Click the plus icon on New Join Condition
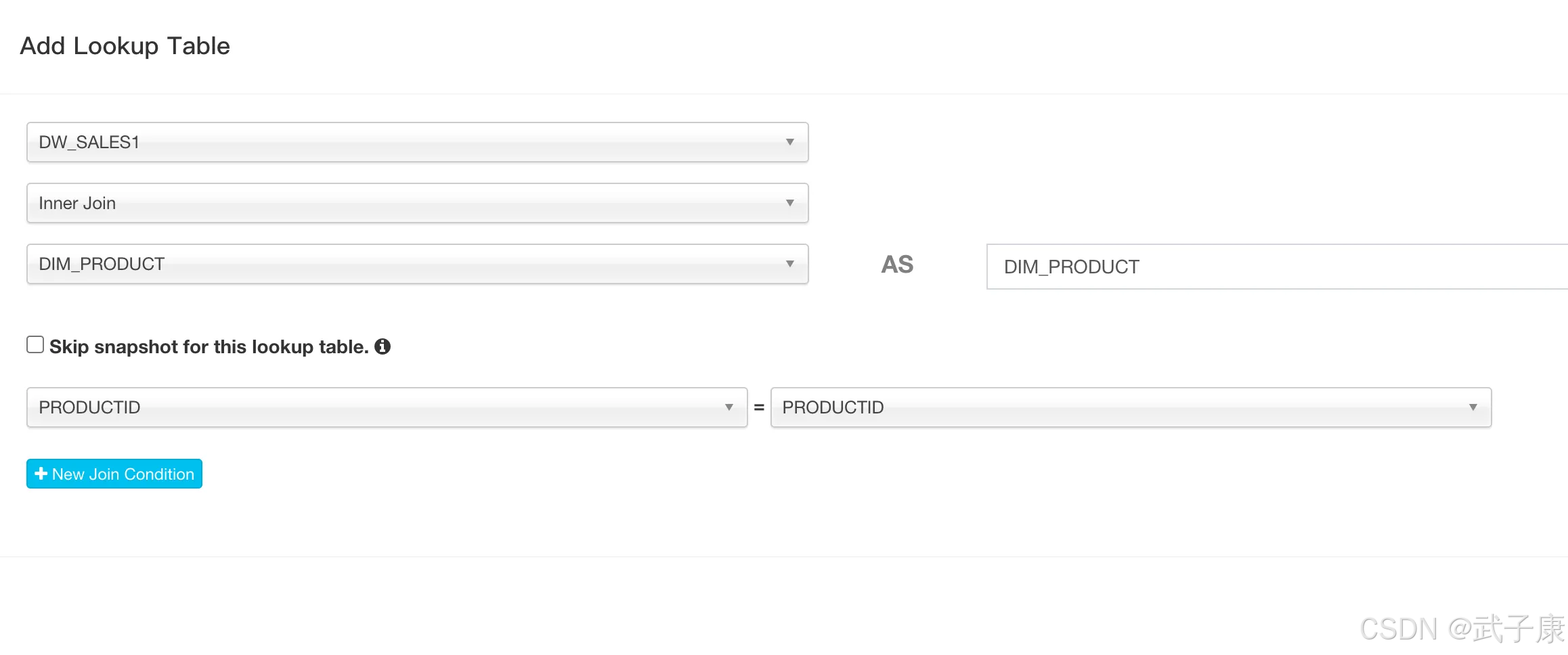The image size is (1568, 655). [41, 474]
